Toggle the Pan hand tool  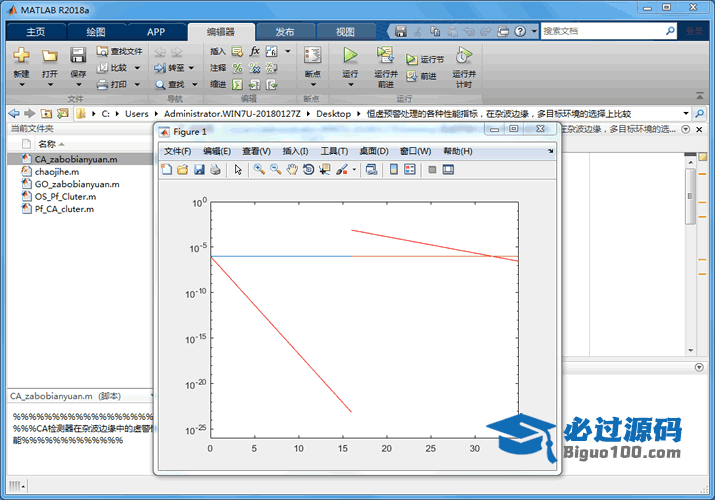292,170
